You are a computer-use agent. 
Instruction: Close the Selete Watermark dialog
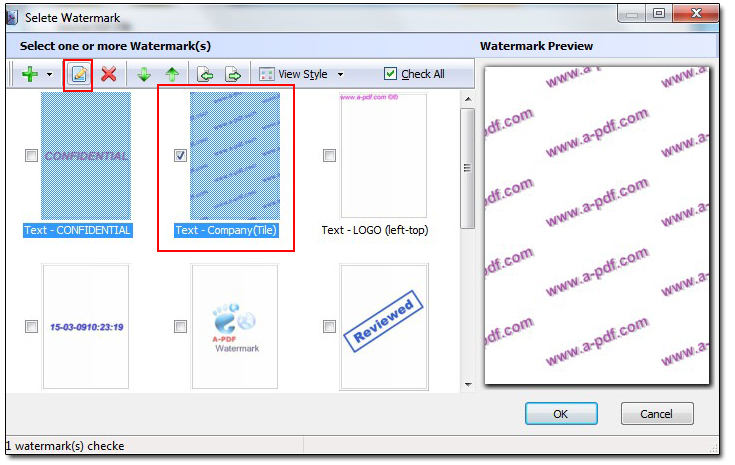[x=696, y=13]
